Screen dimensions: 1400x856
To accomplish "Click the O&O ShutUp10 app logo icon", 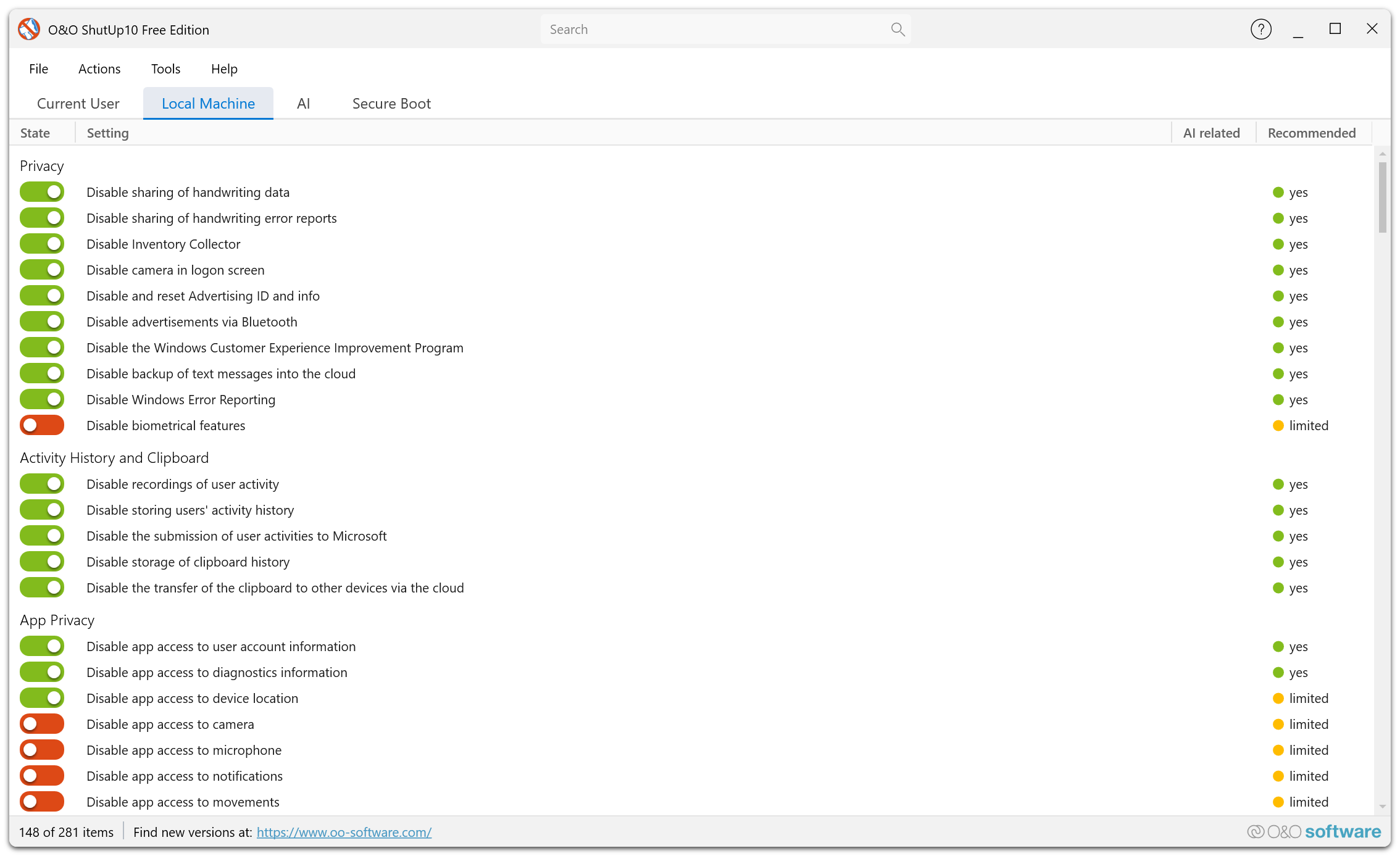I will pyautogui.click(x=29, y=29).
